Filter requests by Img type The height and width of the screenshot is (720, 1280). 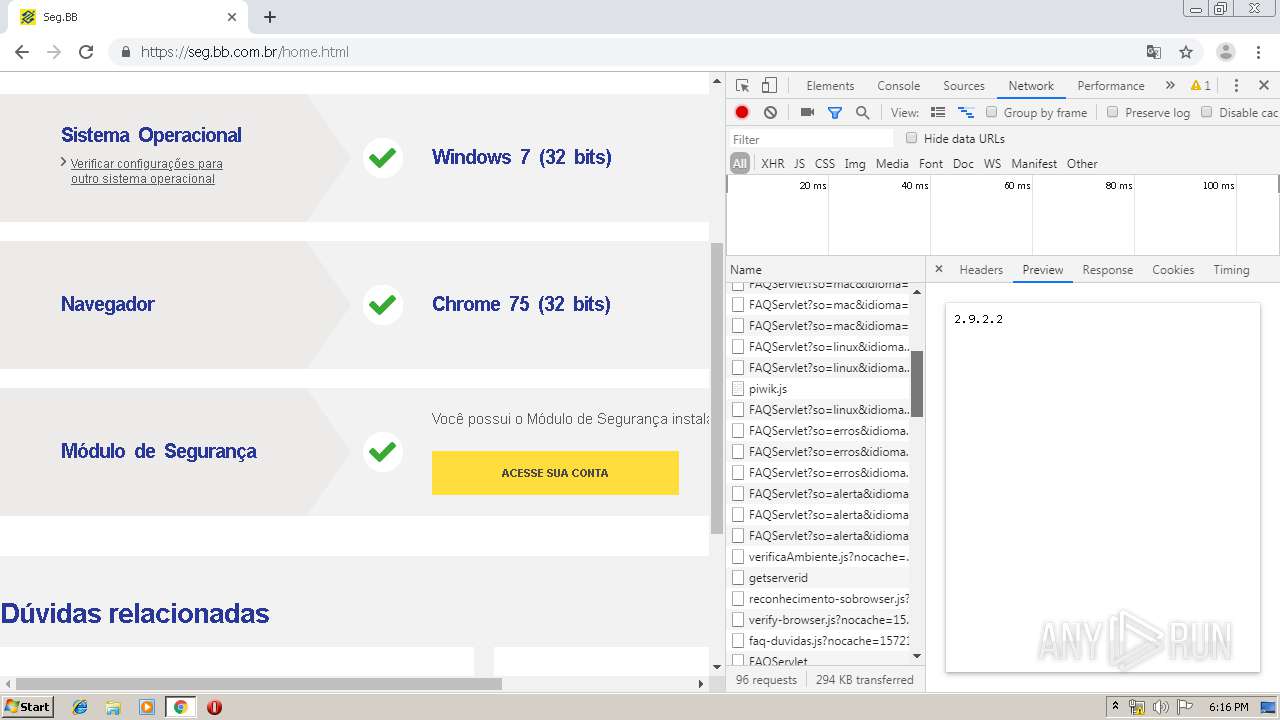click(855, 164)
